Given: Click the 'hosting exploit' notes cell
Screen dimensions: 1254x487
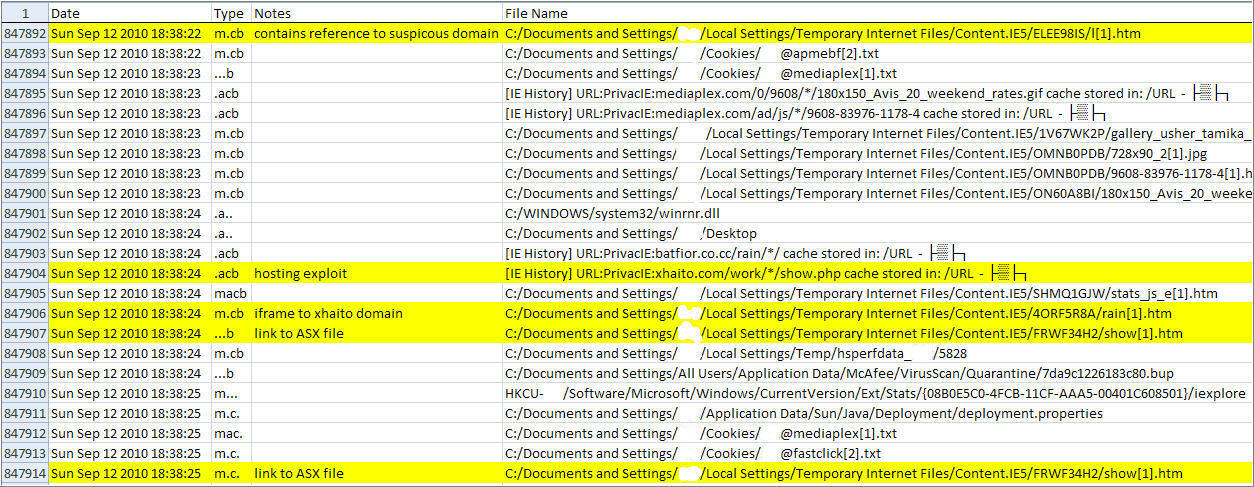Looking at the screenshot, I should [376, 273].
